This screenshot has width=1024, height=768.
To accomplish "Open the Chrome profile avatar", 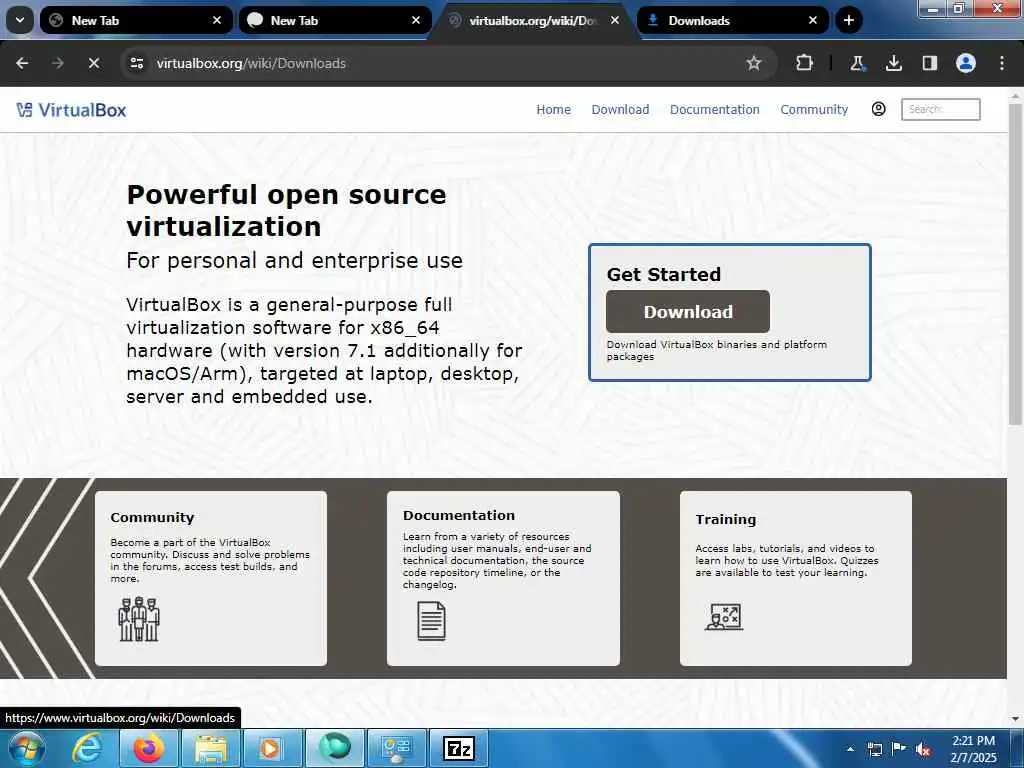I will (x=966, y=63).
